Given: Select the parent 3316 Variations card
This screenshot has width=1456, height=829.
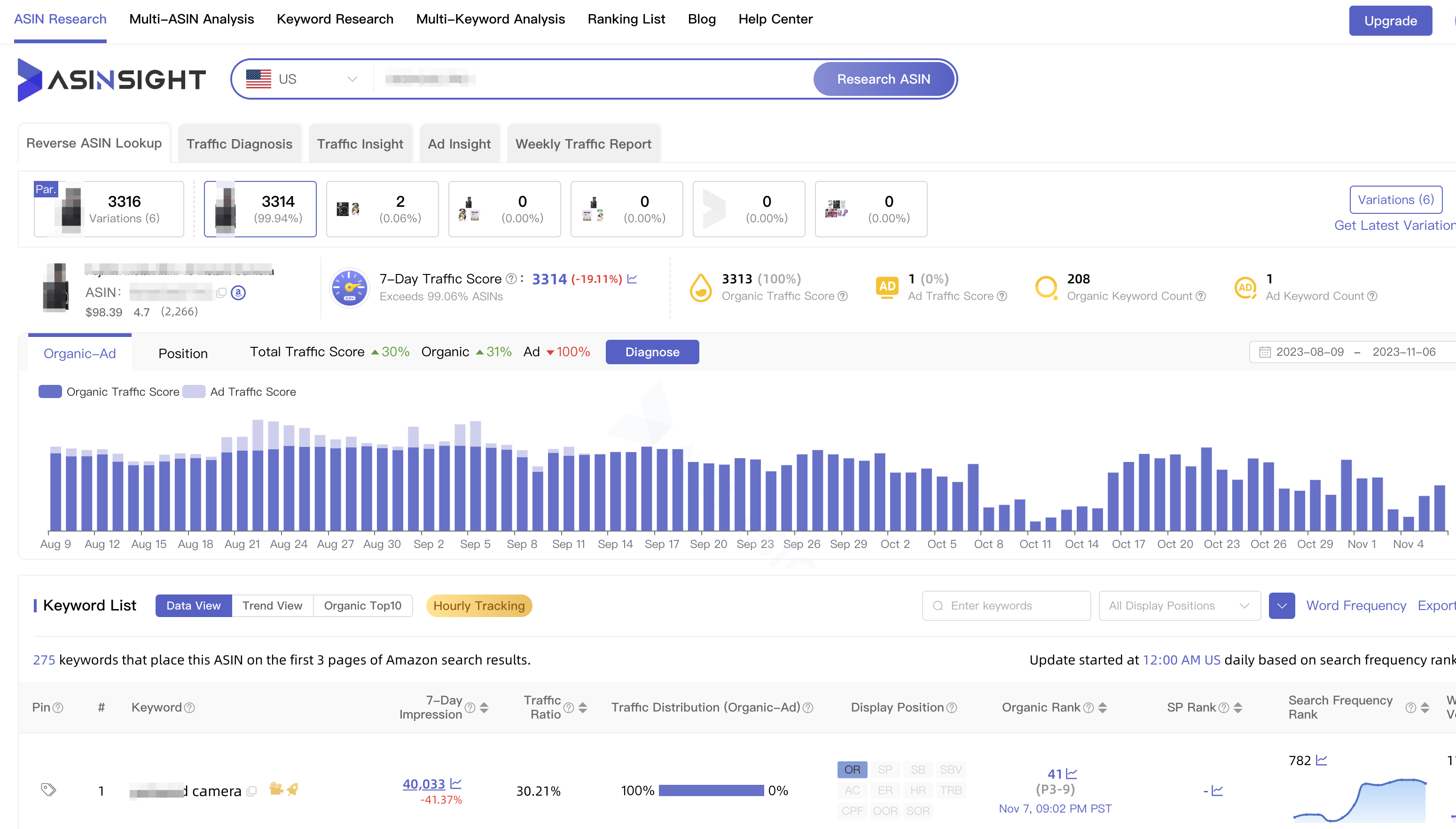Looking at the screenshot, I should point(109,209).
